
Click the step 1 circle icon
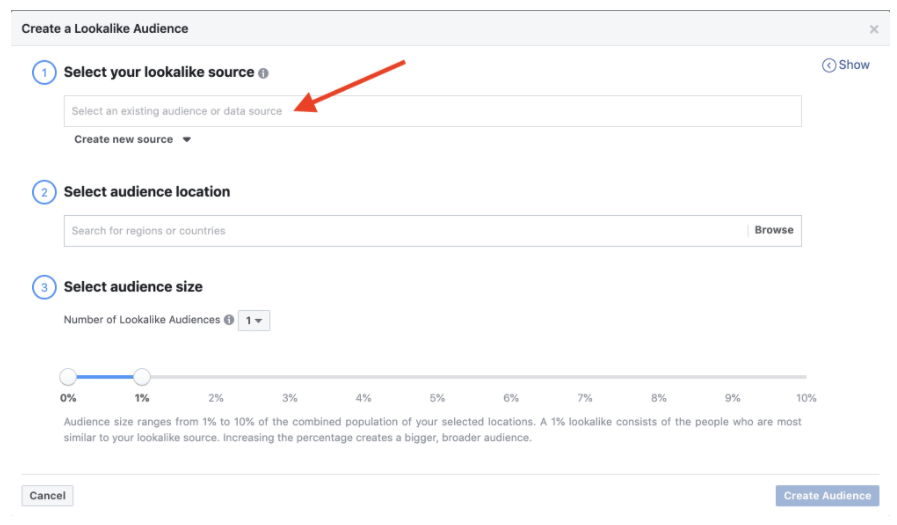pos(44,73)
